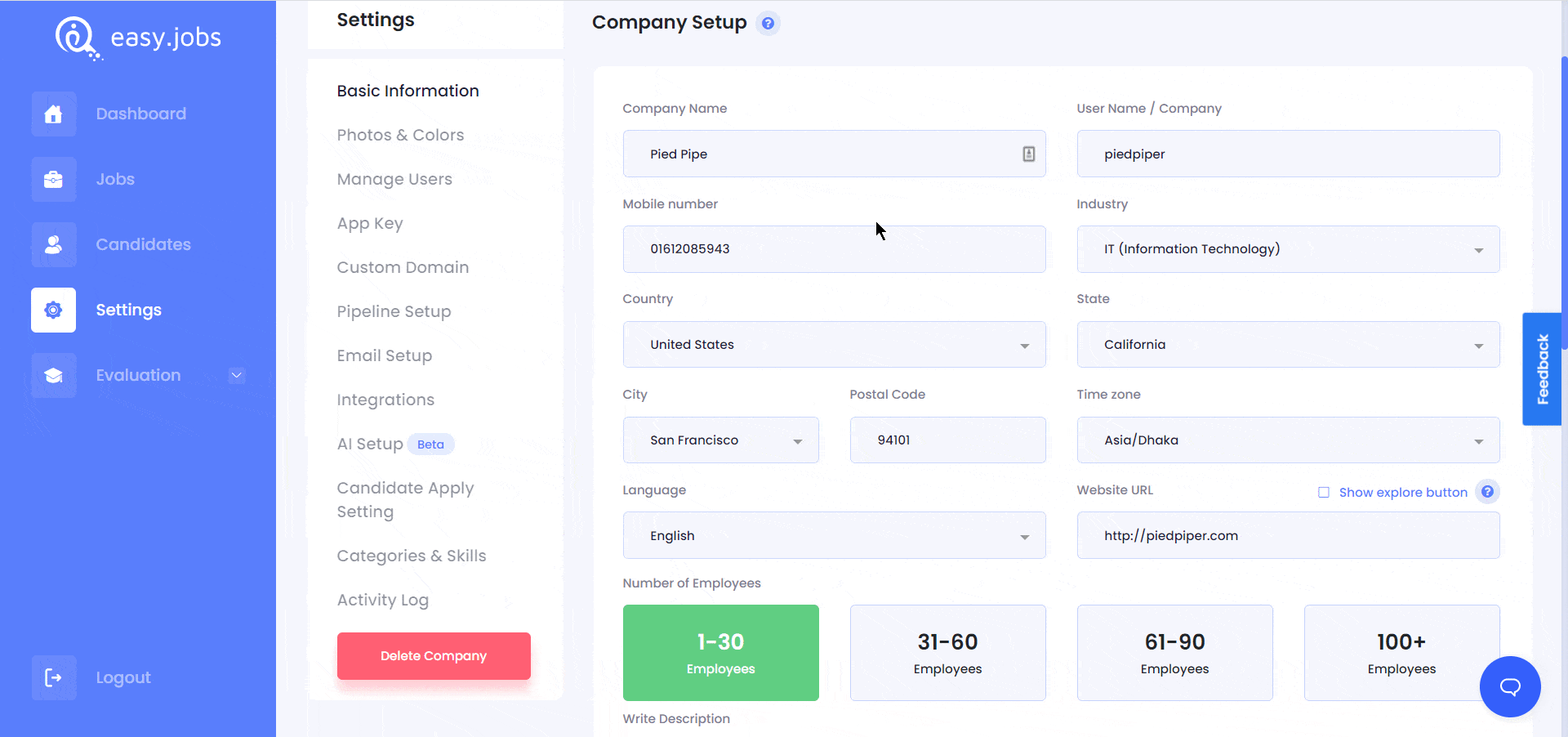Open Dashboard via home icon

pos(54,114)
